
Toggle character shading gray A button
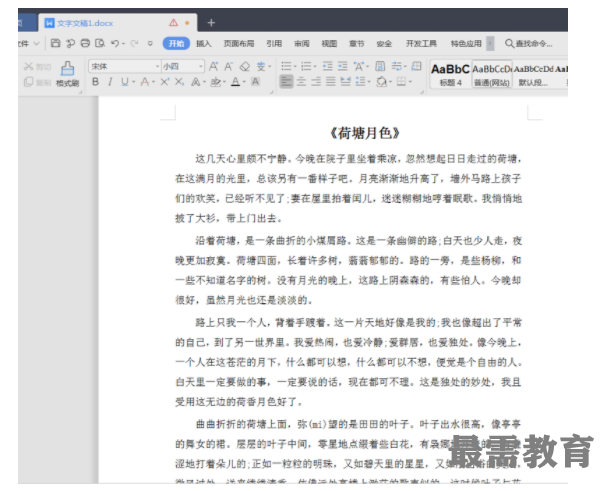click(255, 82)
